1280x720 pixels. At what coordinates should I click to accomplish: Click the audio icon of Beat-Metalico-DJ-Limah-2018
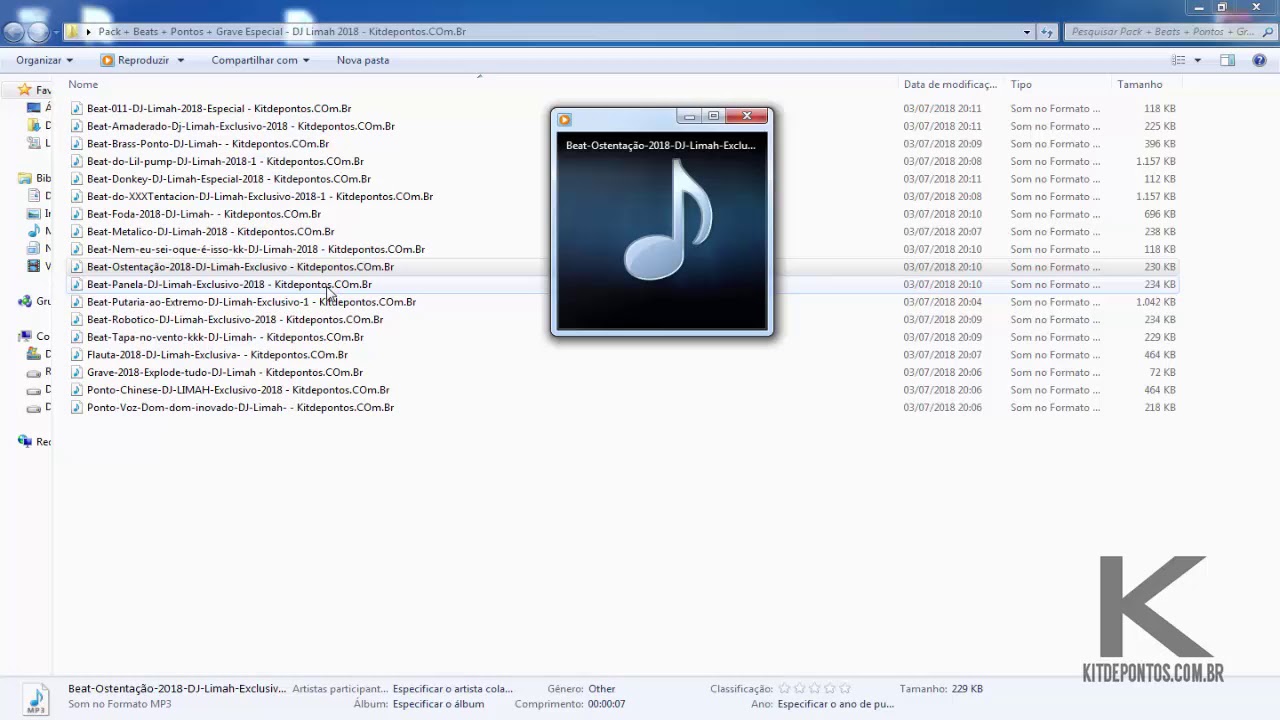[77, 232]
